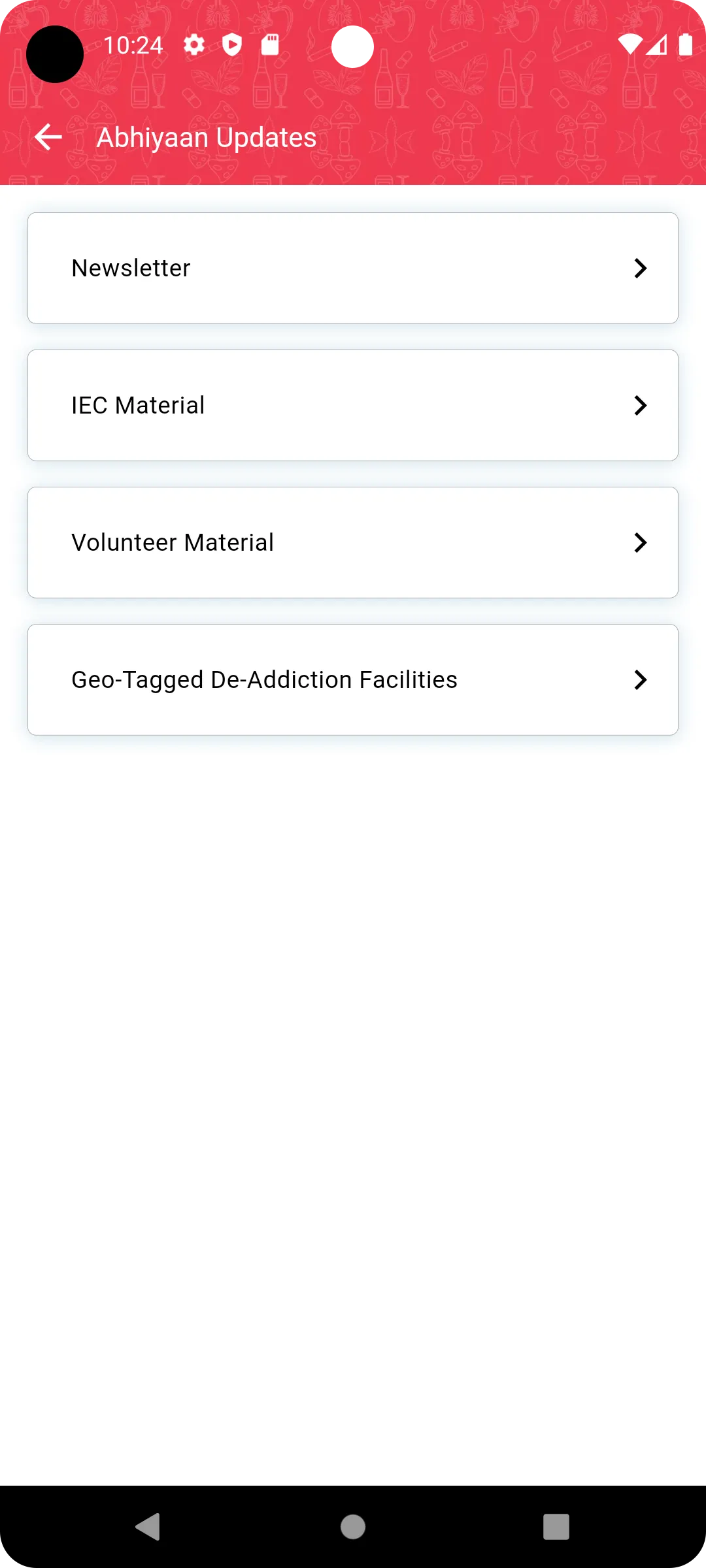The height and width of the screenshot is (1568, 706).
Task: Click the settings gear status icon
Action: [x=194, y=44]
